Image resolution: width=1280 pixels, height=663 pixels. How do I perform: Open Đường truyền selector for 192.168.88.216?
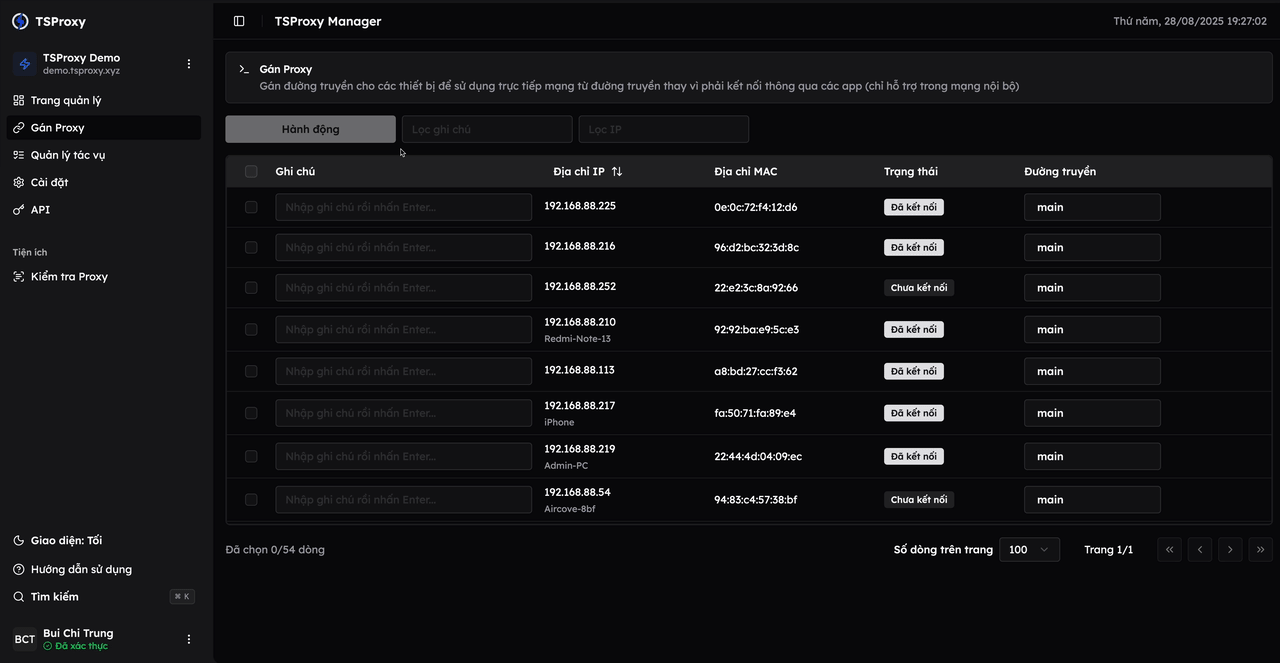pos(1092,247)
